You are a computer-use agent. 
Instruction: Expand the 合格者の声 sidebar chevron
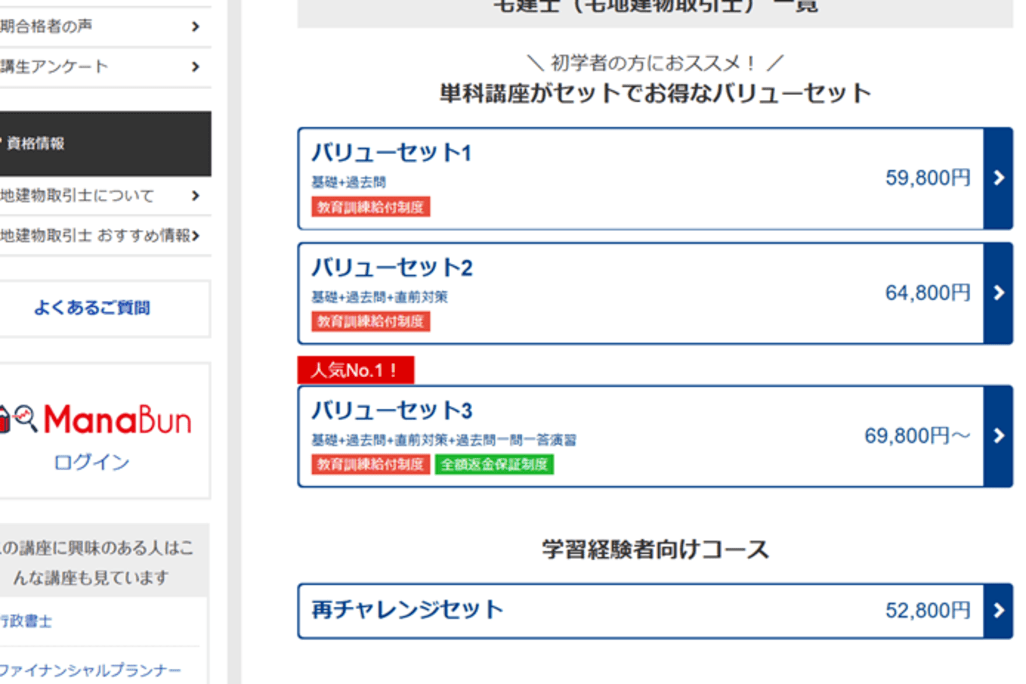coord(195,26)
